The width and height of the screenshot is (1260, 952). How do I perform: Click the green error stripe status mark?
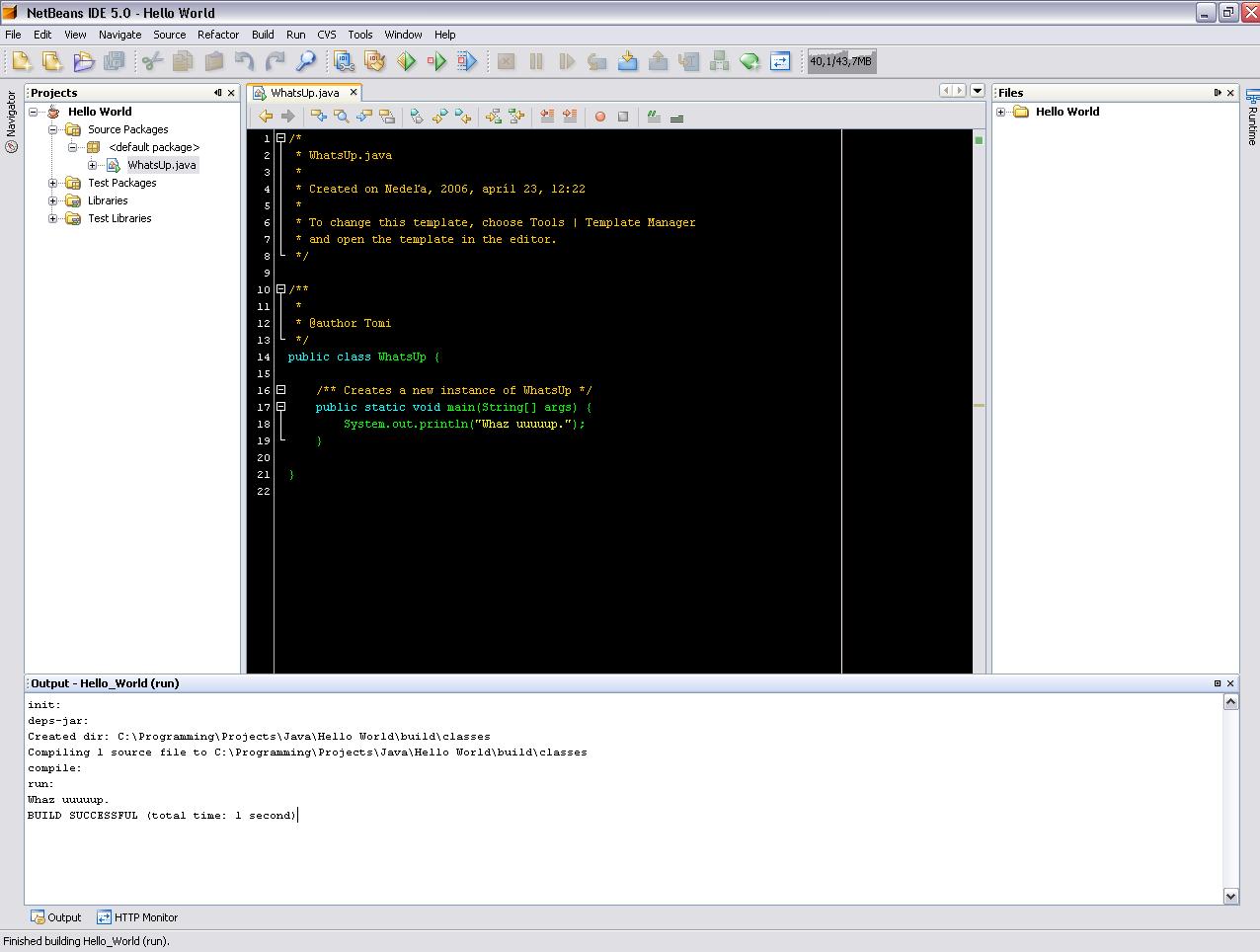pyautogui.click(x=979, y=140)
